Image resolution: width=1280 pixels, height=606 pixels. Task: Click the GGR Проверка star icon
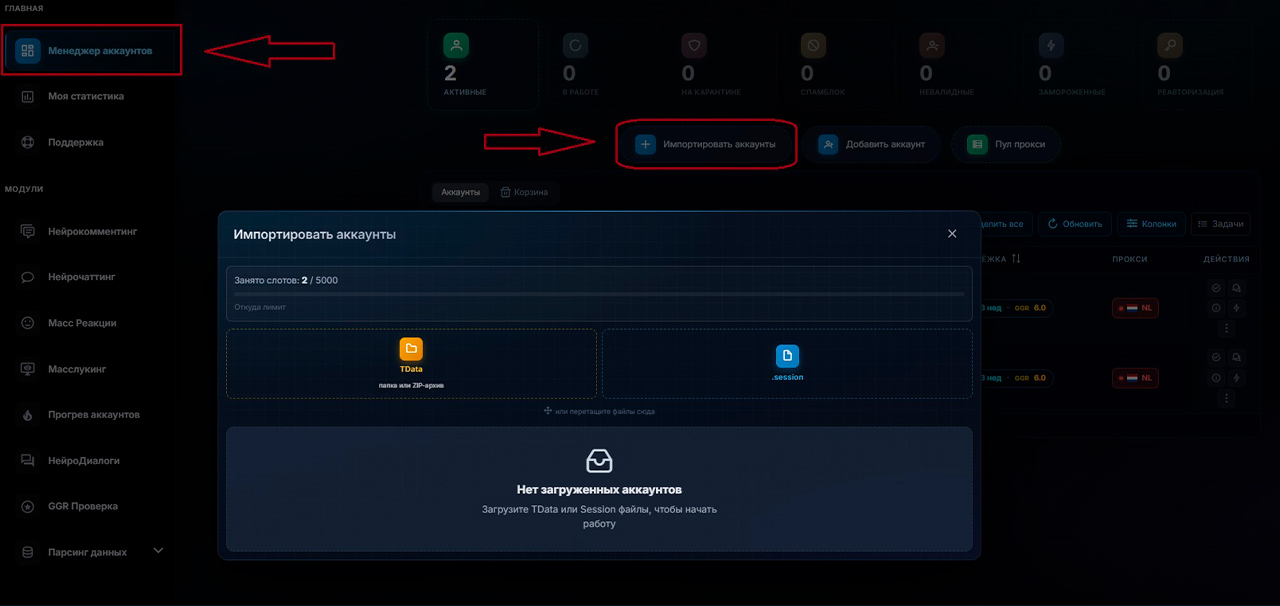coord(28,506)
